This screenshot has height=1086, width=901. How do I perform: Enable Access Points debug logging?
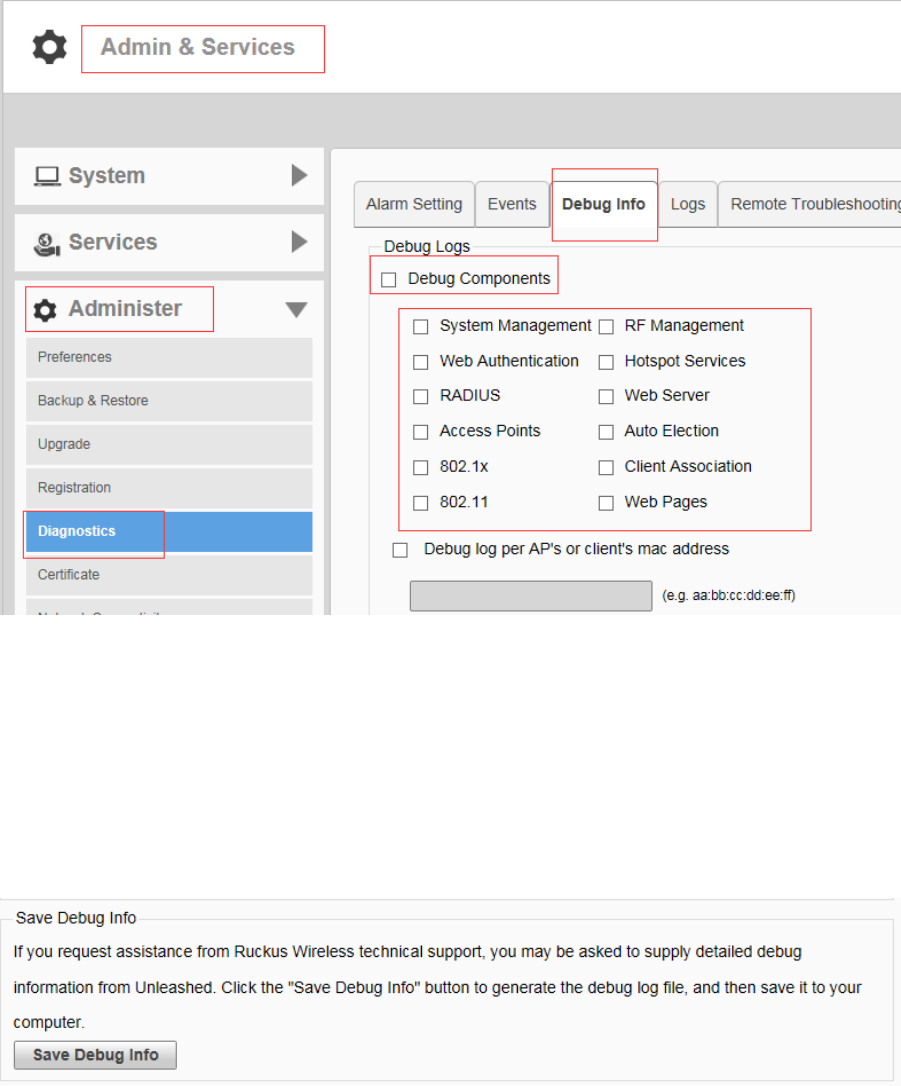(420, 431)
